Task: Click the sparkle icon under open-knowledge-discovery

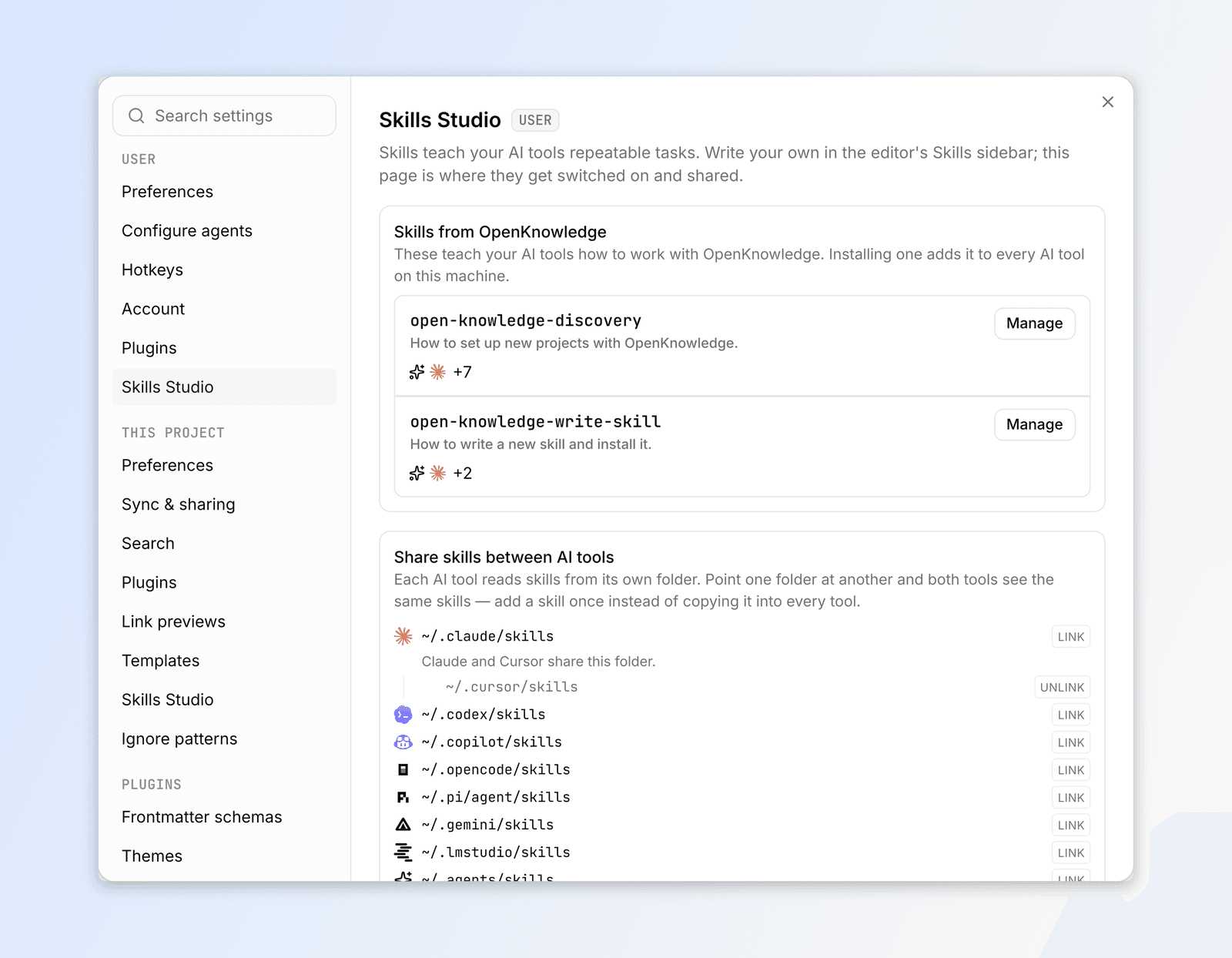Action: click(x=417, y=372)
